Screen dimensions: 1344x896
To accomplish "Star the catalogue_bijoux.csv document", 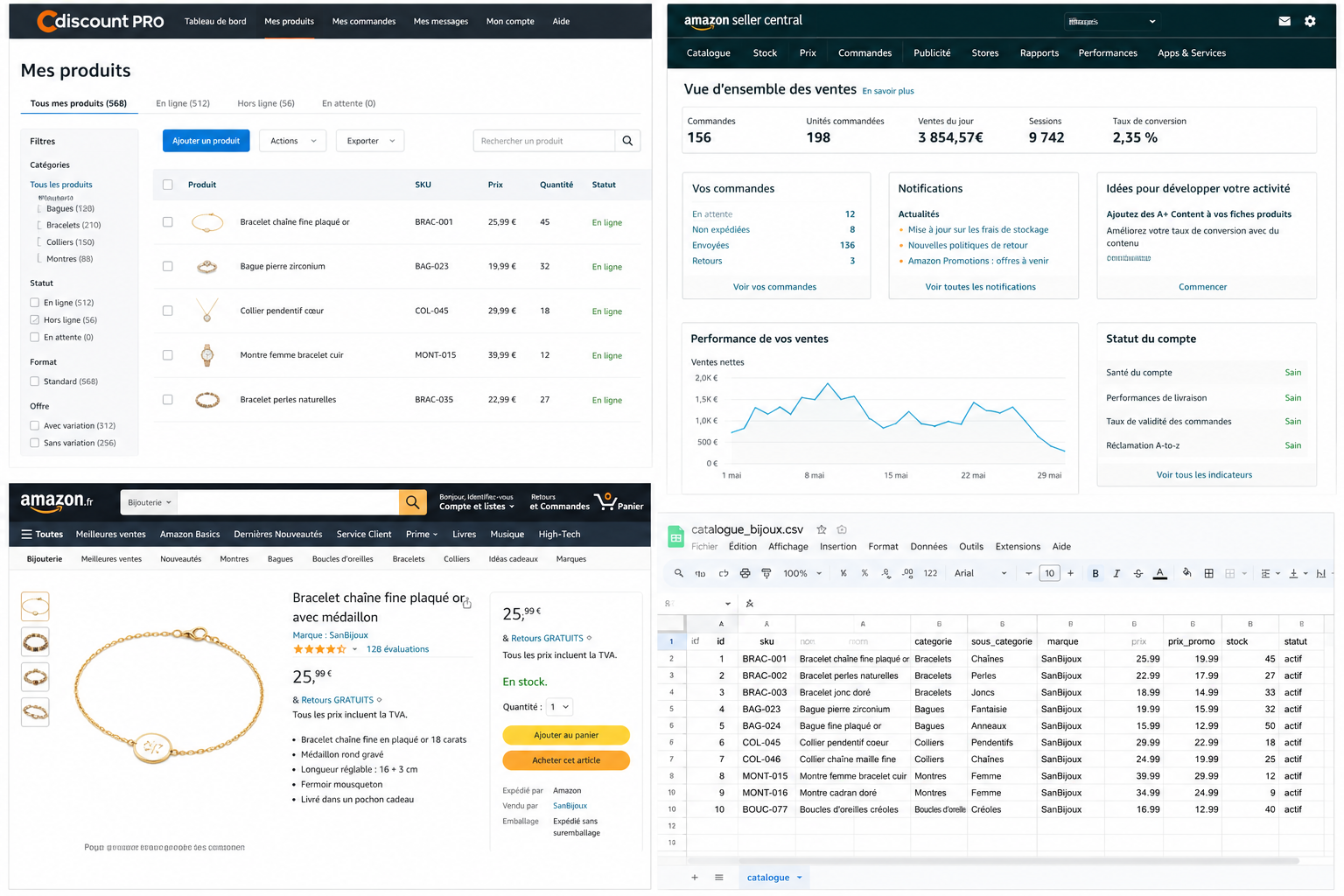I will click(x=822, y=529).
